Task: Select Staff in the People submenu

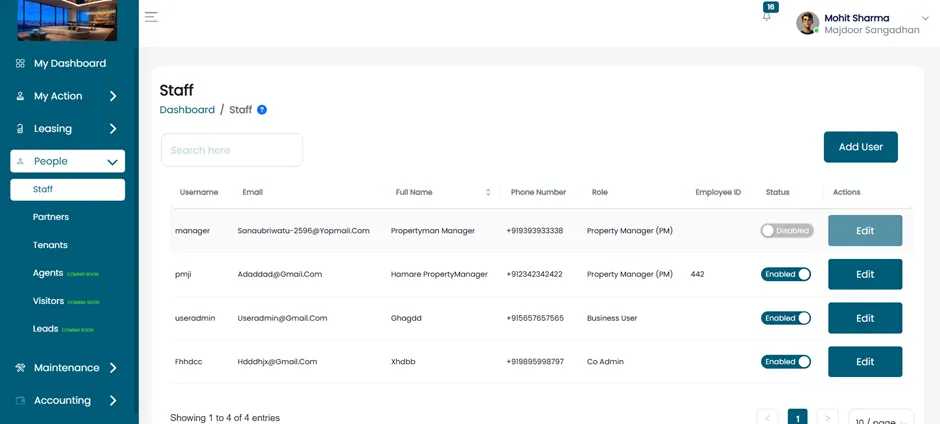Action: click(67, 189)
